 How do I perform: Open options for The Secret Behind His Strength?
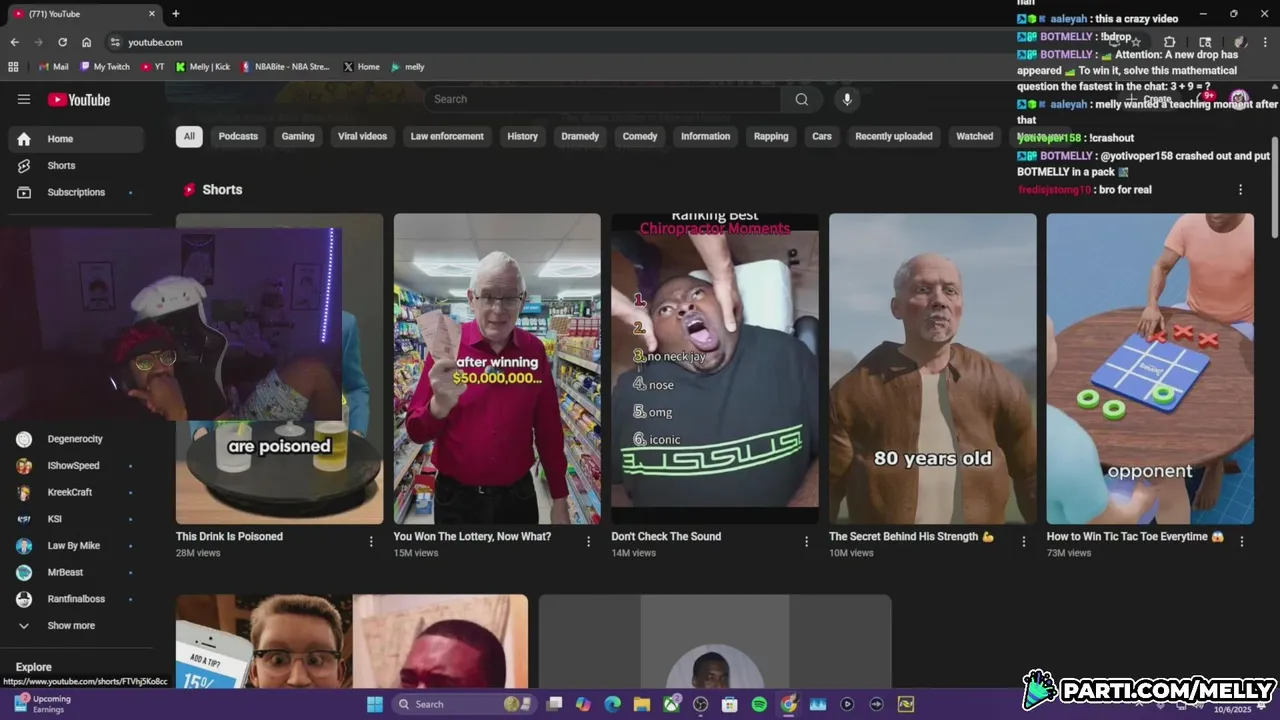1023,541
